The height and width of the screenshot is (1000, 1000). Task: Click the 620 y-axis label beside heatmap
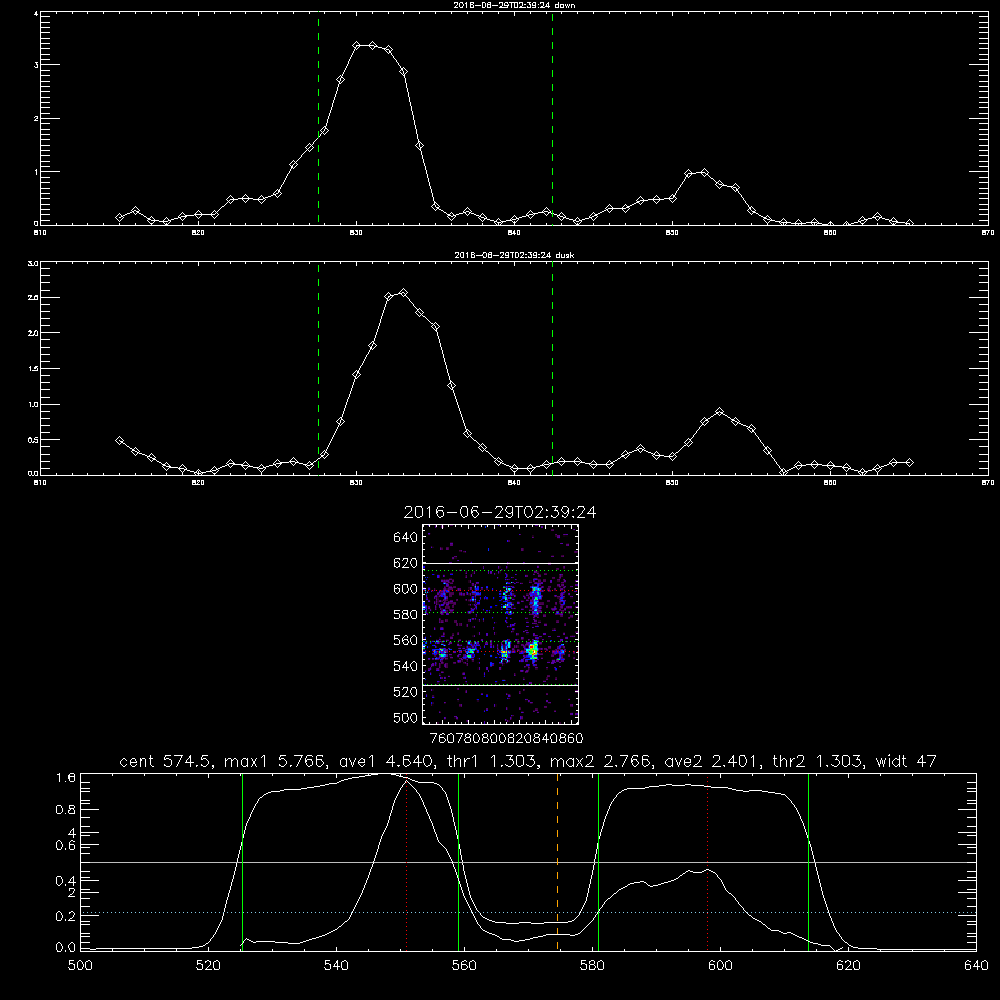coord(406,563)
